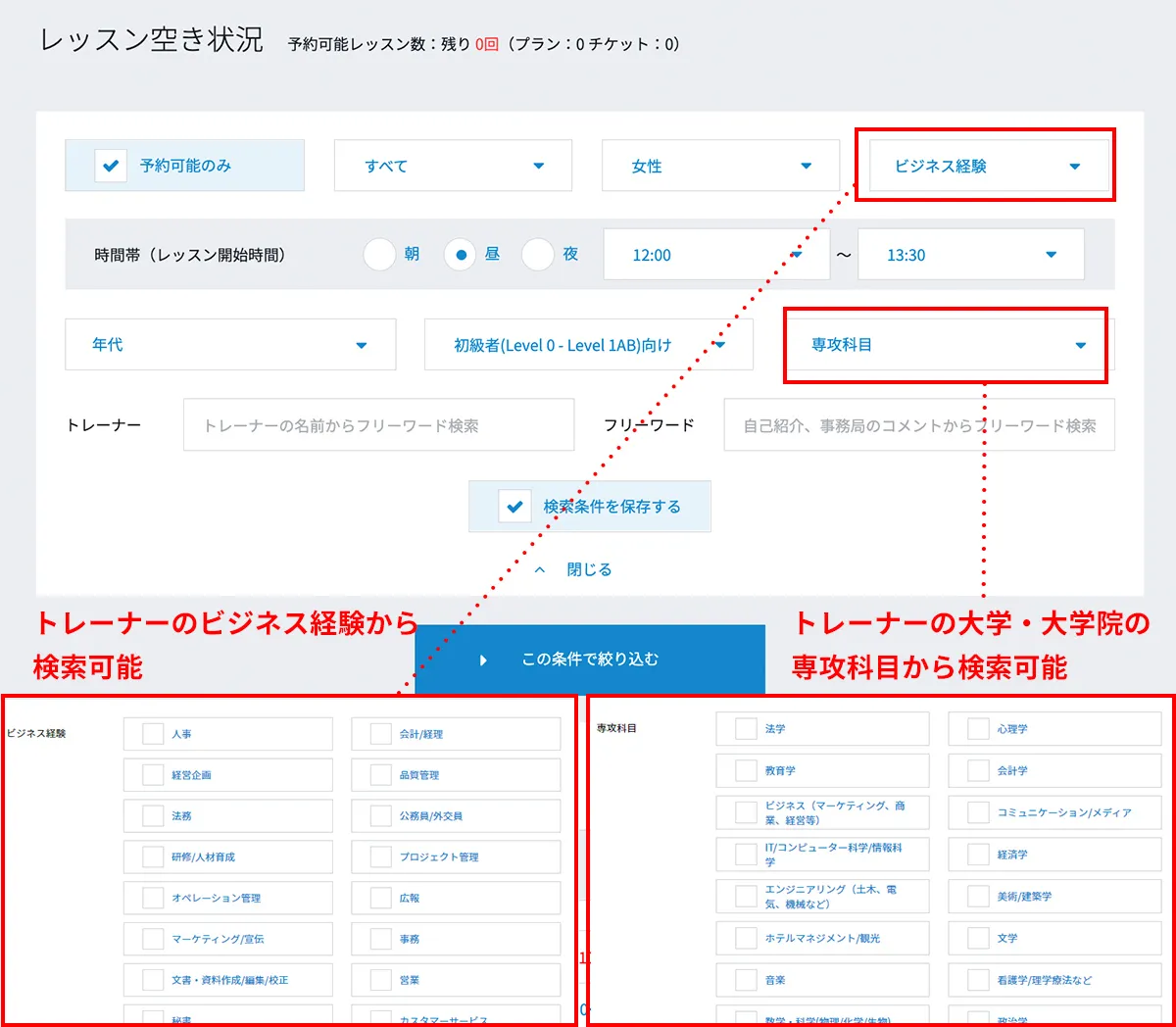
Task: Check the マーケティング/宣伝 checkbox
Action: [153, 939]
